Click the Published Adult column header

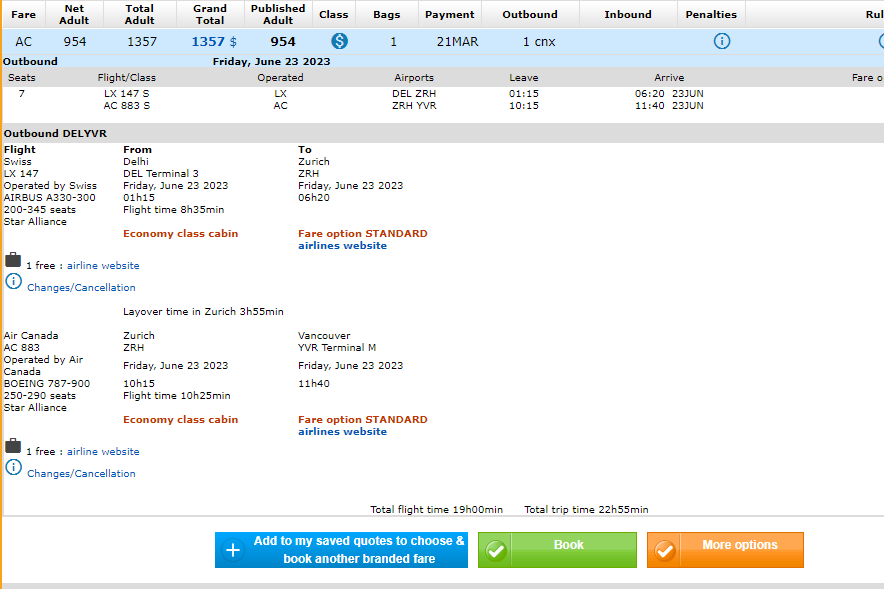(277, 14)
